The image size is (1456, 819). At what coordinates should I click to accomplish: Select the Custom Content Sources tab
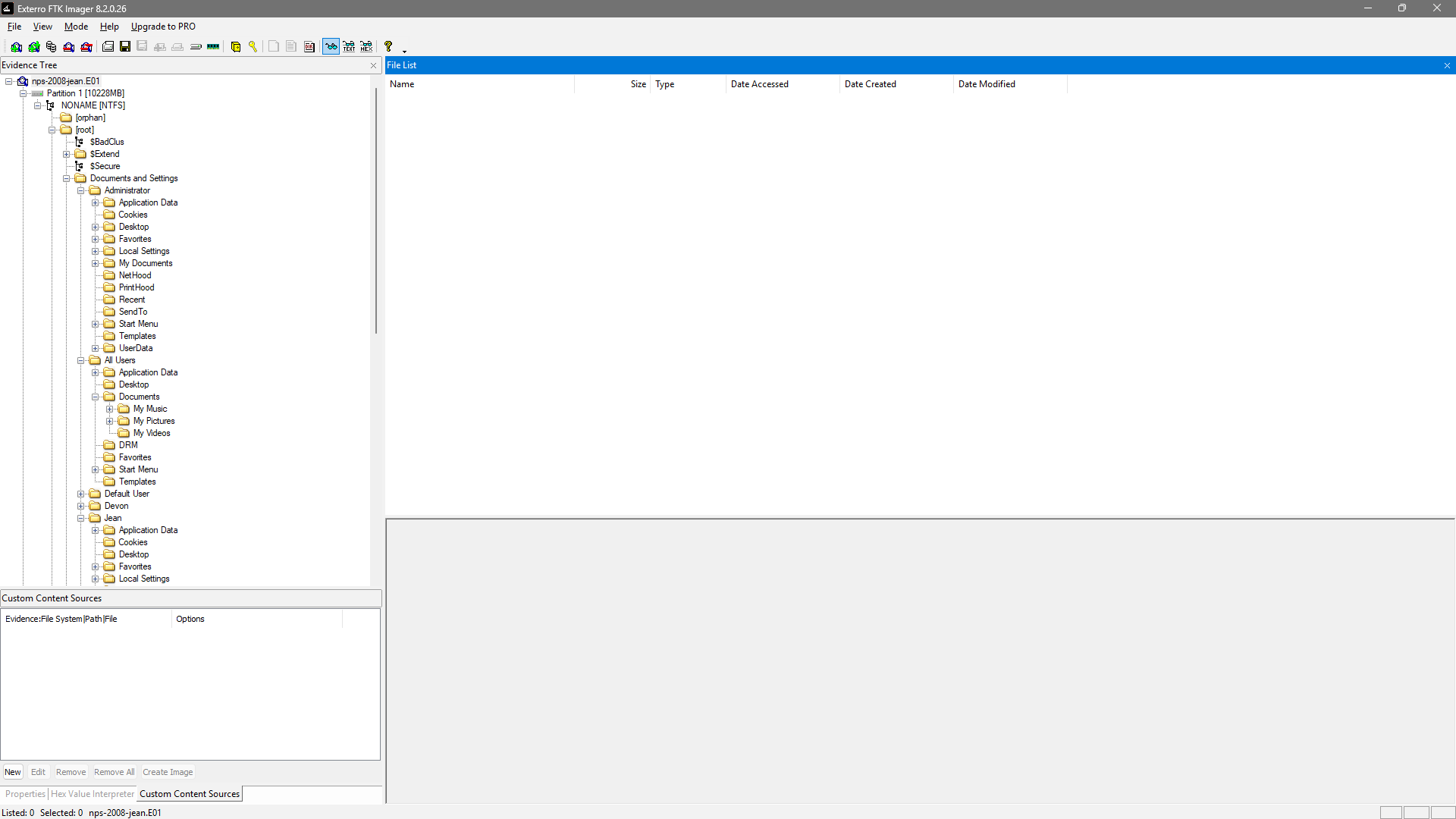pos(190,794)
